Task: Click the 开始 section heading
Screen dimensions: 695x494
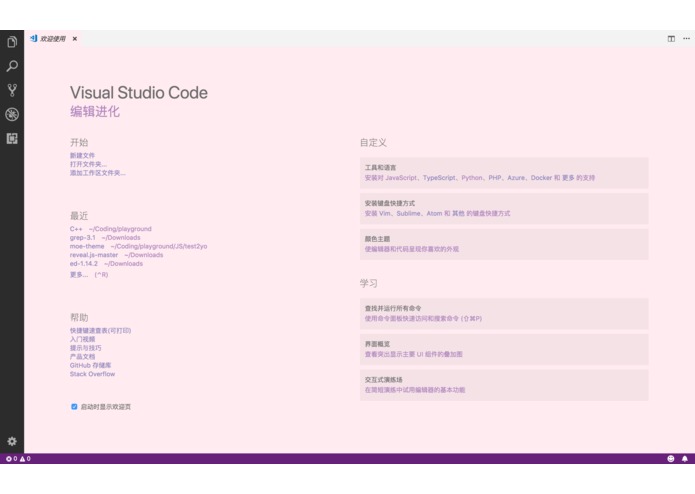Action: 79,142
